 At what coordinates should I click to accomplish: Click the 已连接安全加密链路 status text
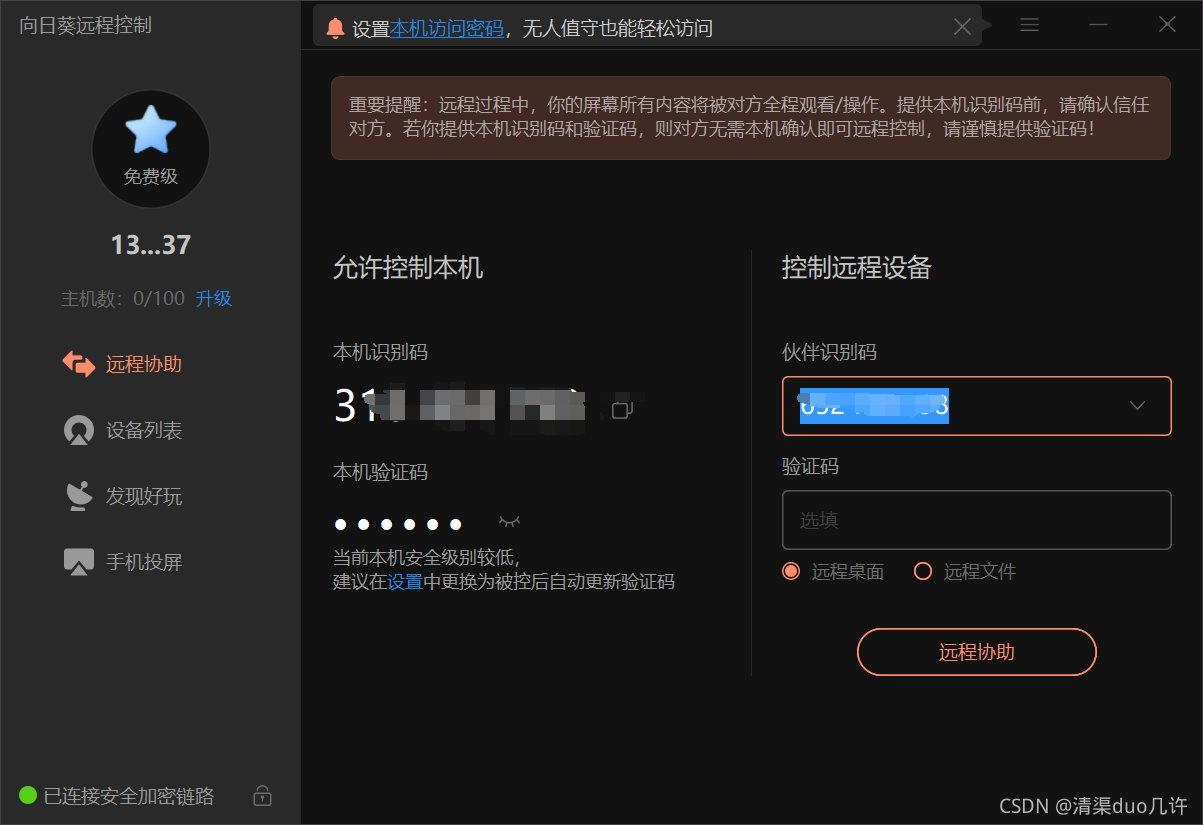point(129,796)
